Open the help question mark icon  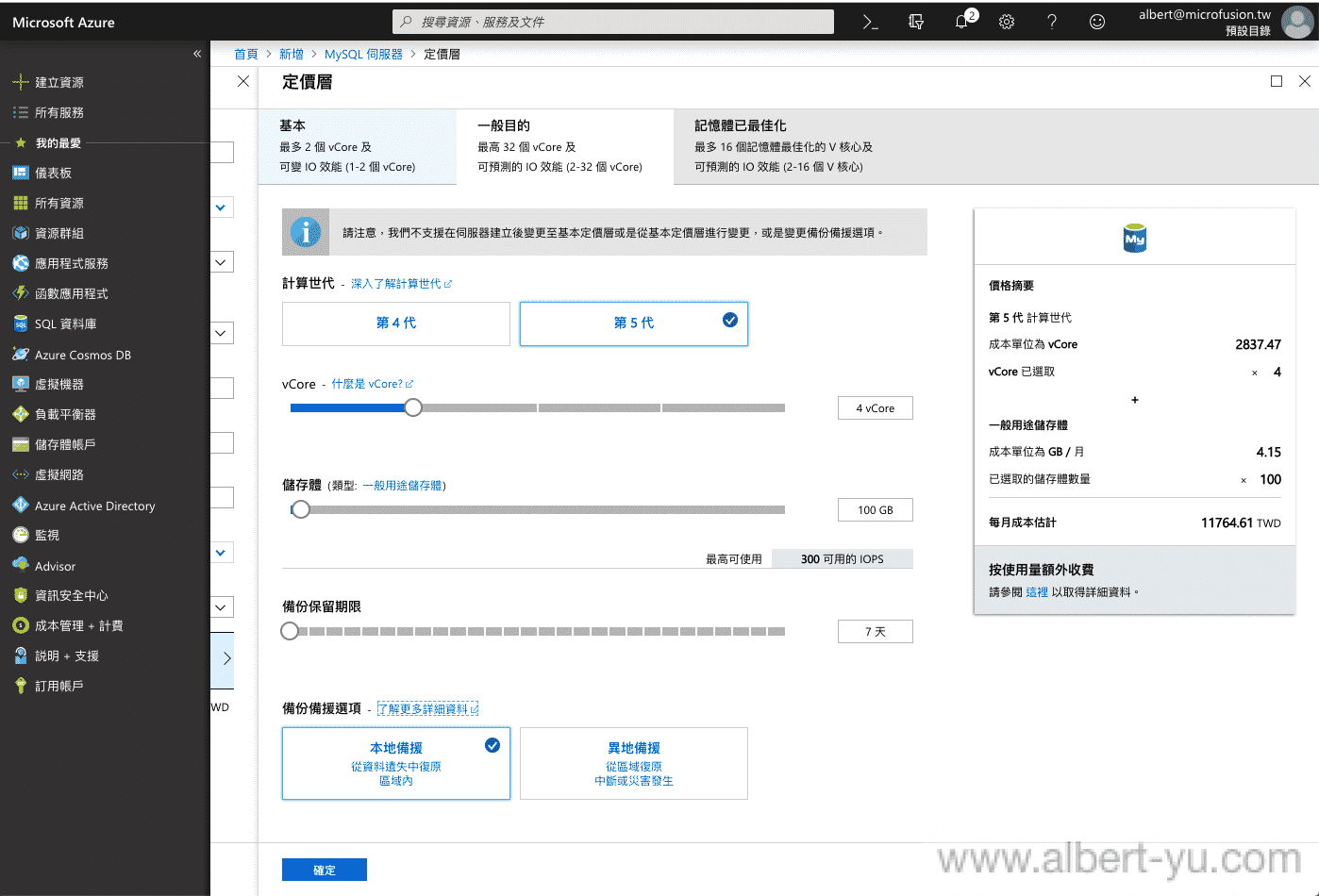[x=1052, y=22]
